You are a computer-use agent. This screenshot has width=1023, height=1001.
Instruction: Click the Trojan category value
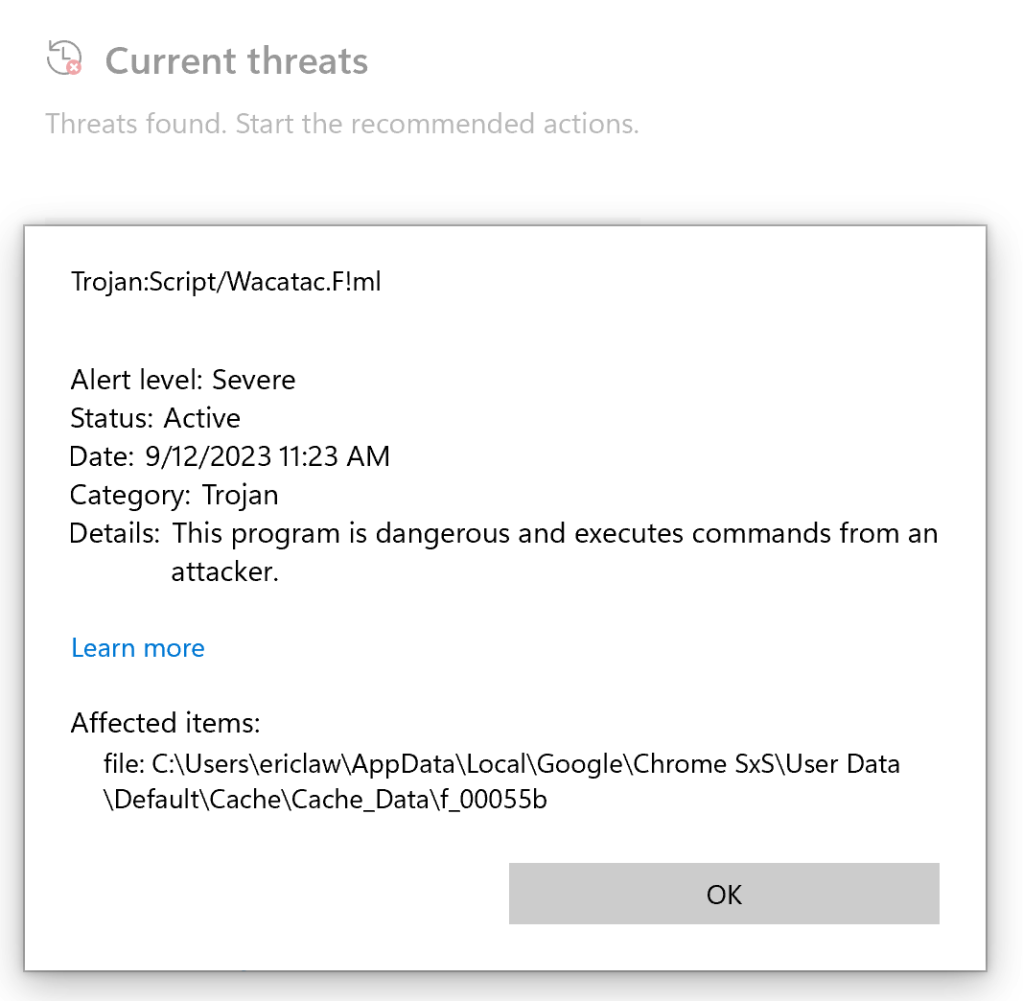pyautogui.click(x=240, y=495)
